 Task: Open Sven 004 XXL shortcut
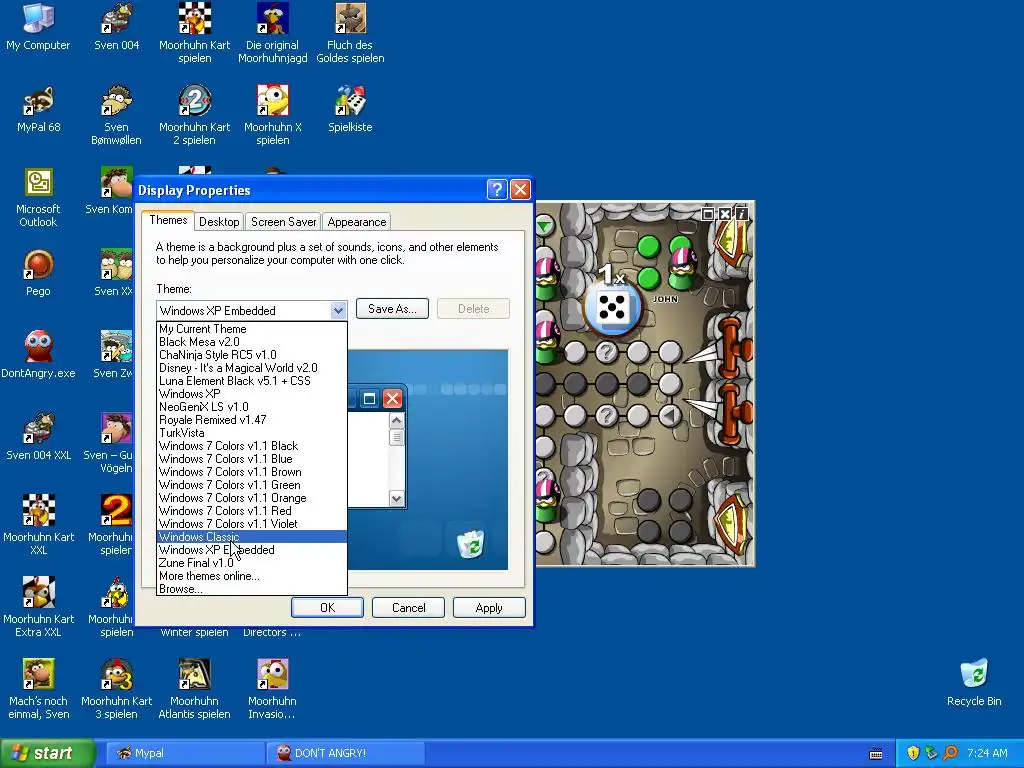pos(38,437)
